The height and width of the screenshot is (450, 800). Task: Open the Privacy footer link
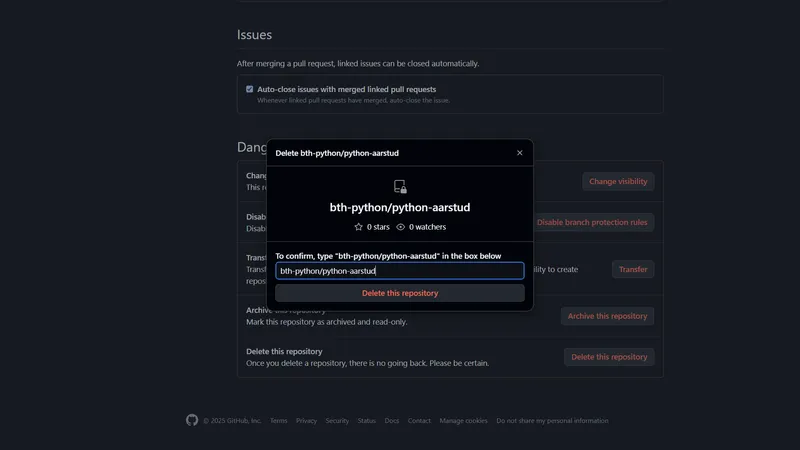(x=306, y=421)
